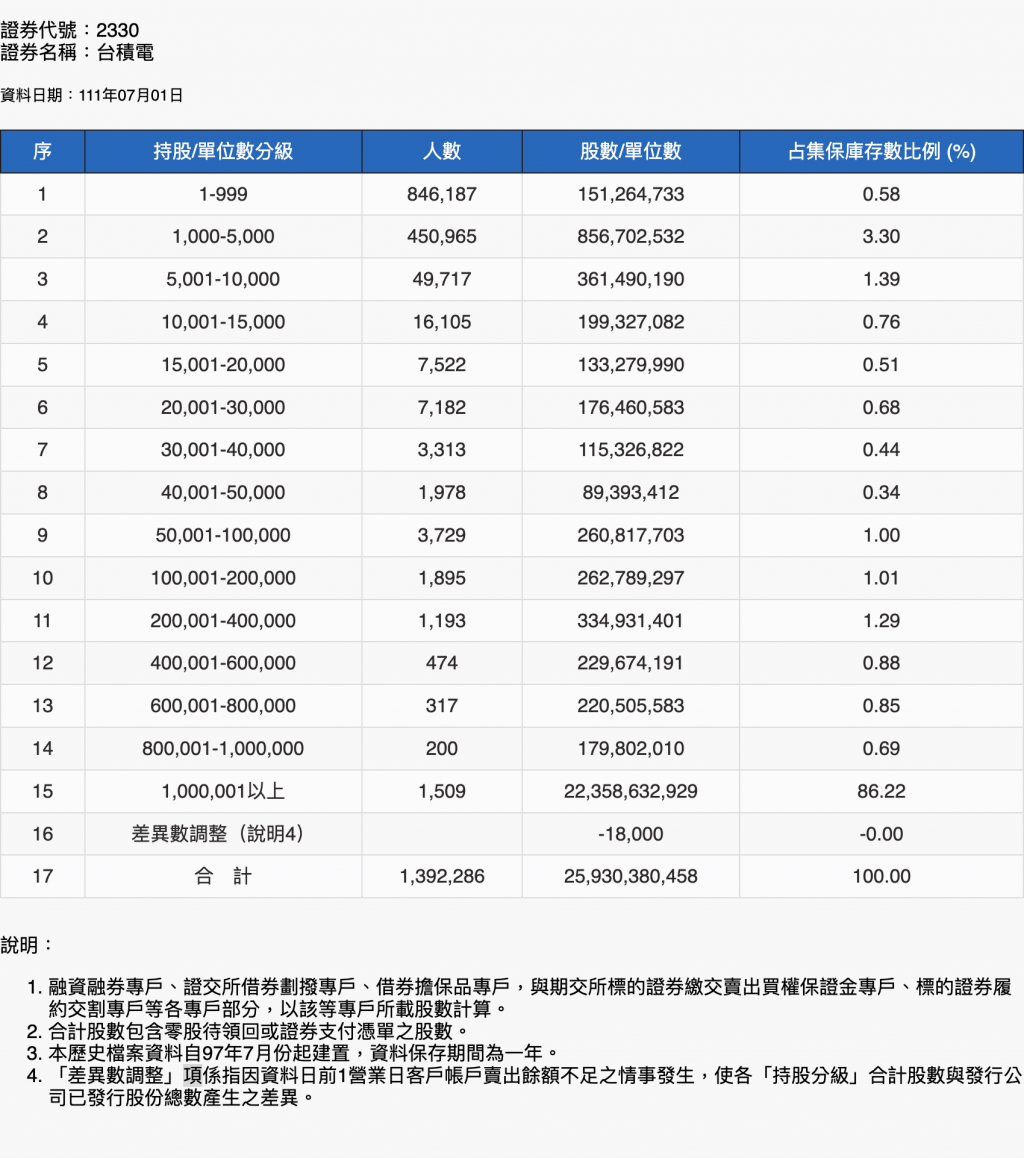Click the 151,264,733 shares cell

pyautogui.click(x=630, y=194)
